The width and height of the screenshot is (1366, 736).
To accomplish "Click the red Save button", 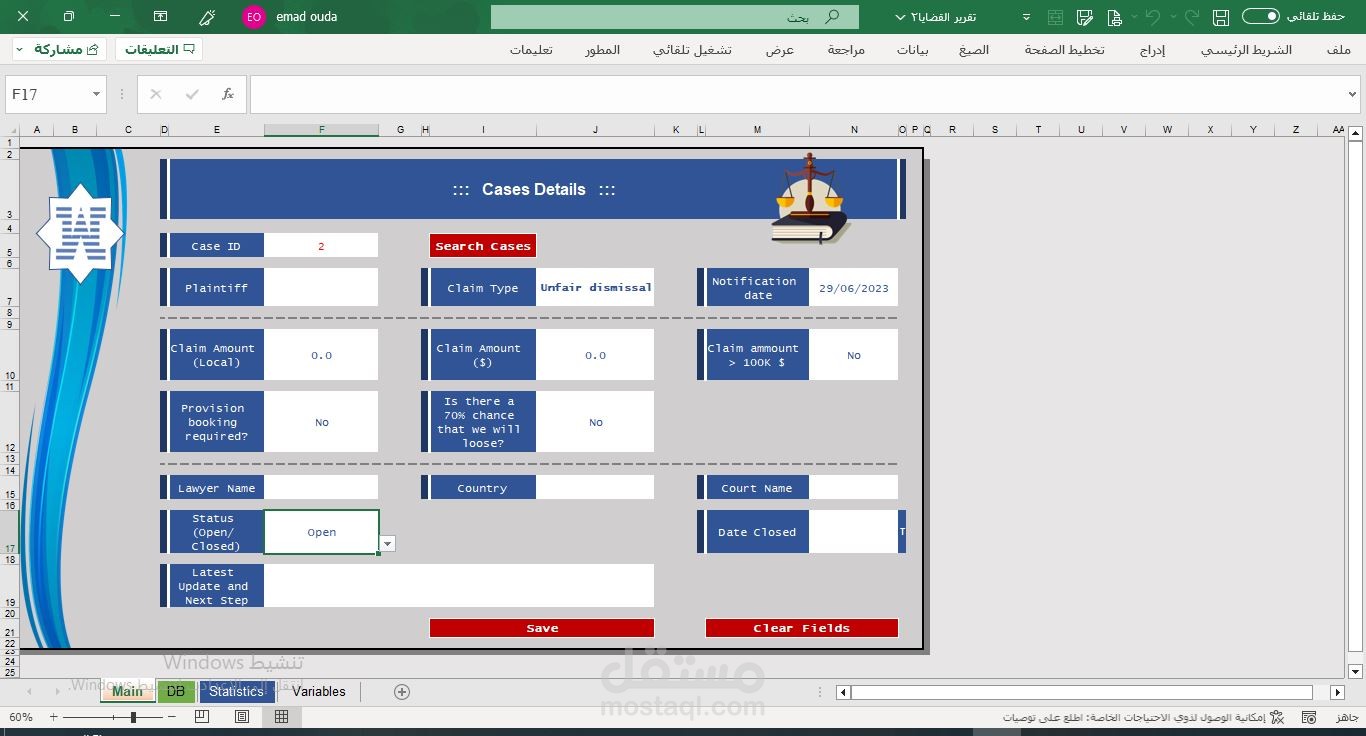I will tap(542, 628).
